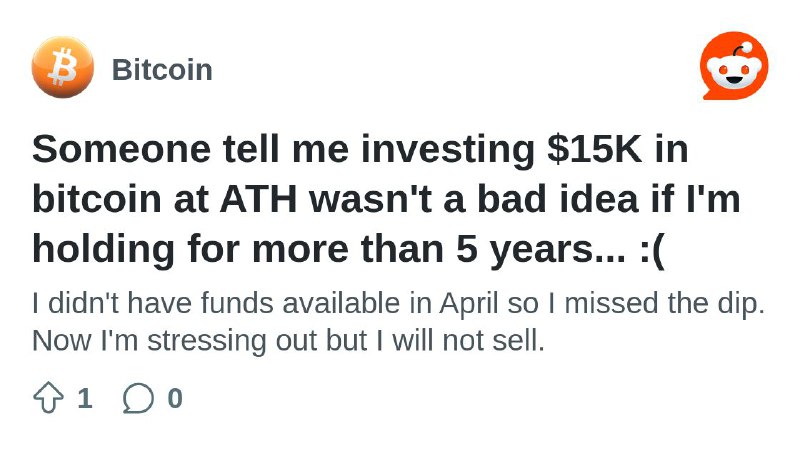
Task: Open the orange Bitcoin subreddit avatar
Action: pyautogui.click(x=63, y=67)
